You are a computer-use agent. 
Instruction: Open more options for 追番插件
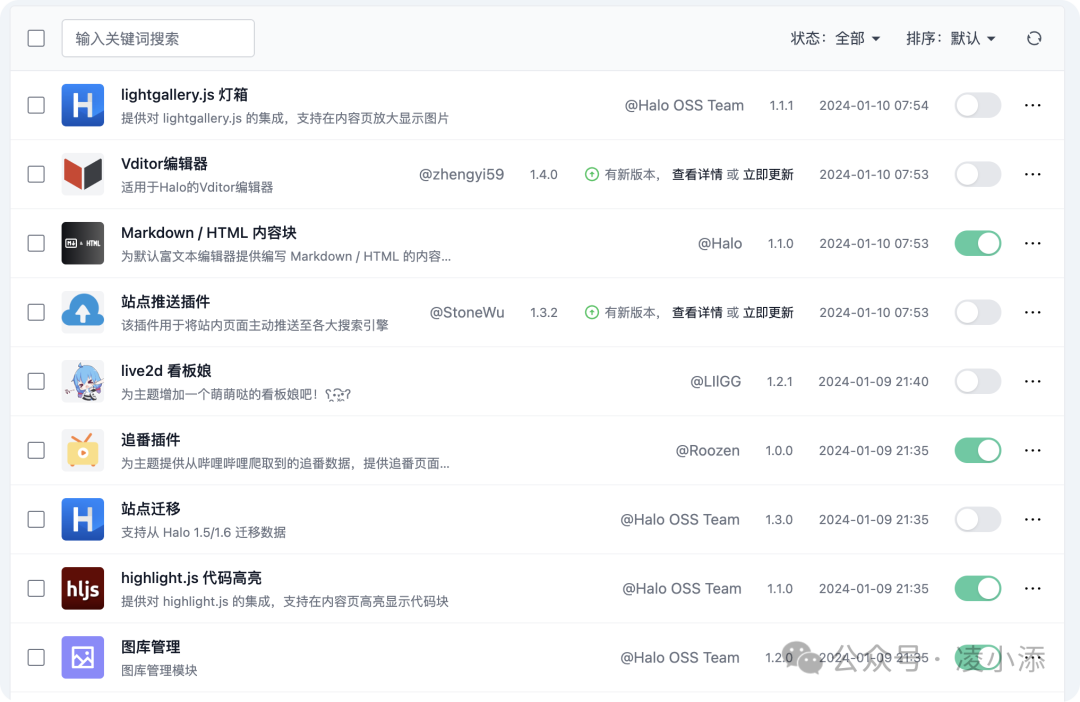click(1032, 450)
